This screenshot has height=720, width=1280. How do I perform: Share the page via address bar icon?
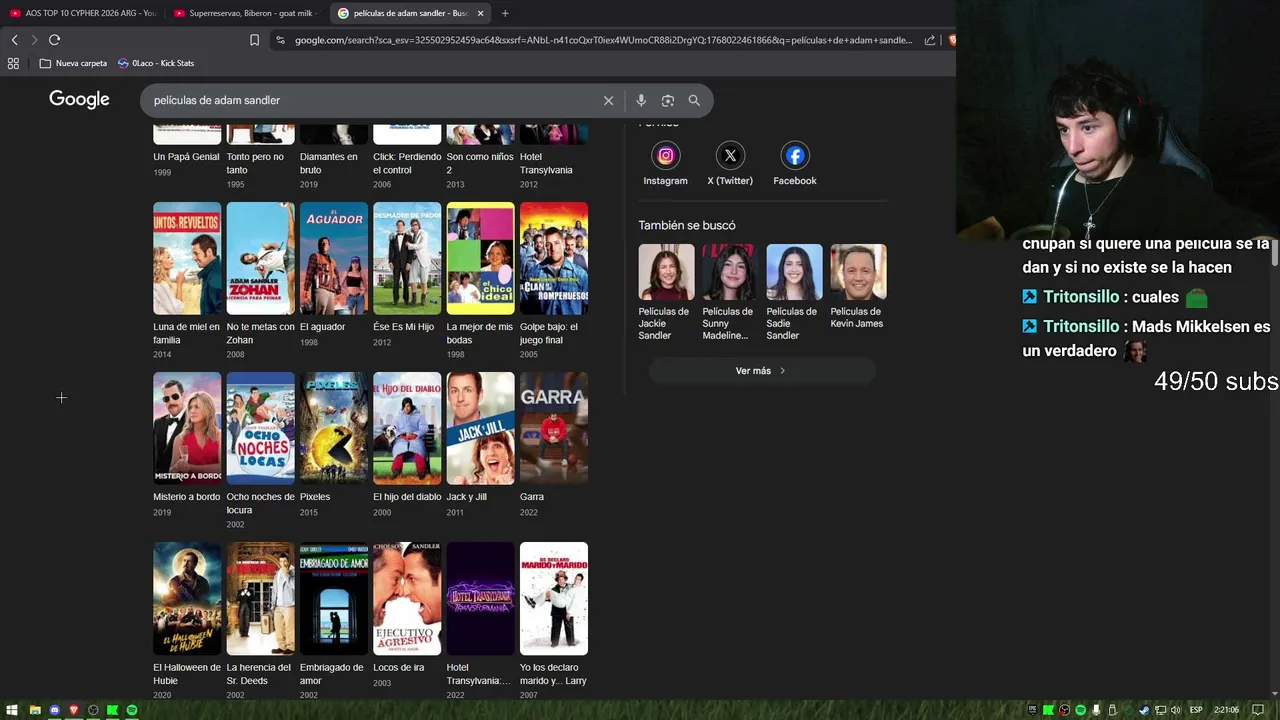(x=930, y=40)
